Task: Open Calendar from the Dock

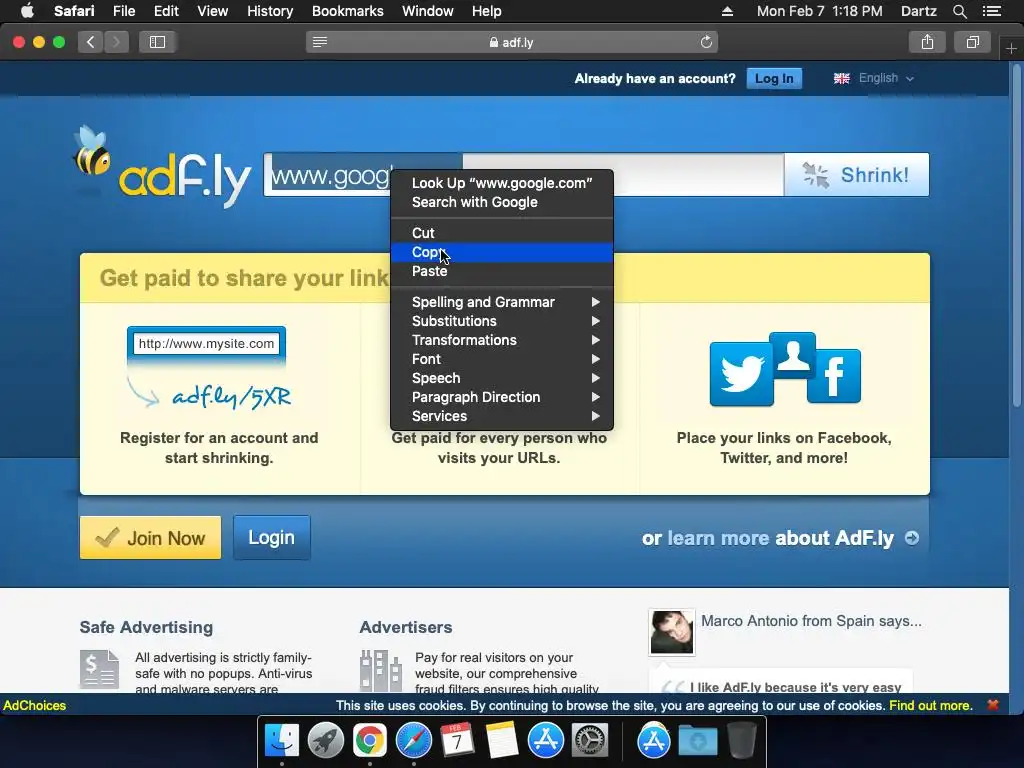Action: [457, 741]
